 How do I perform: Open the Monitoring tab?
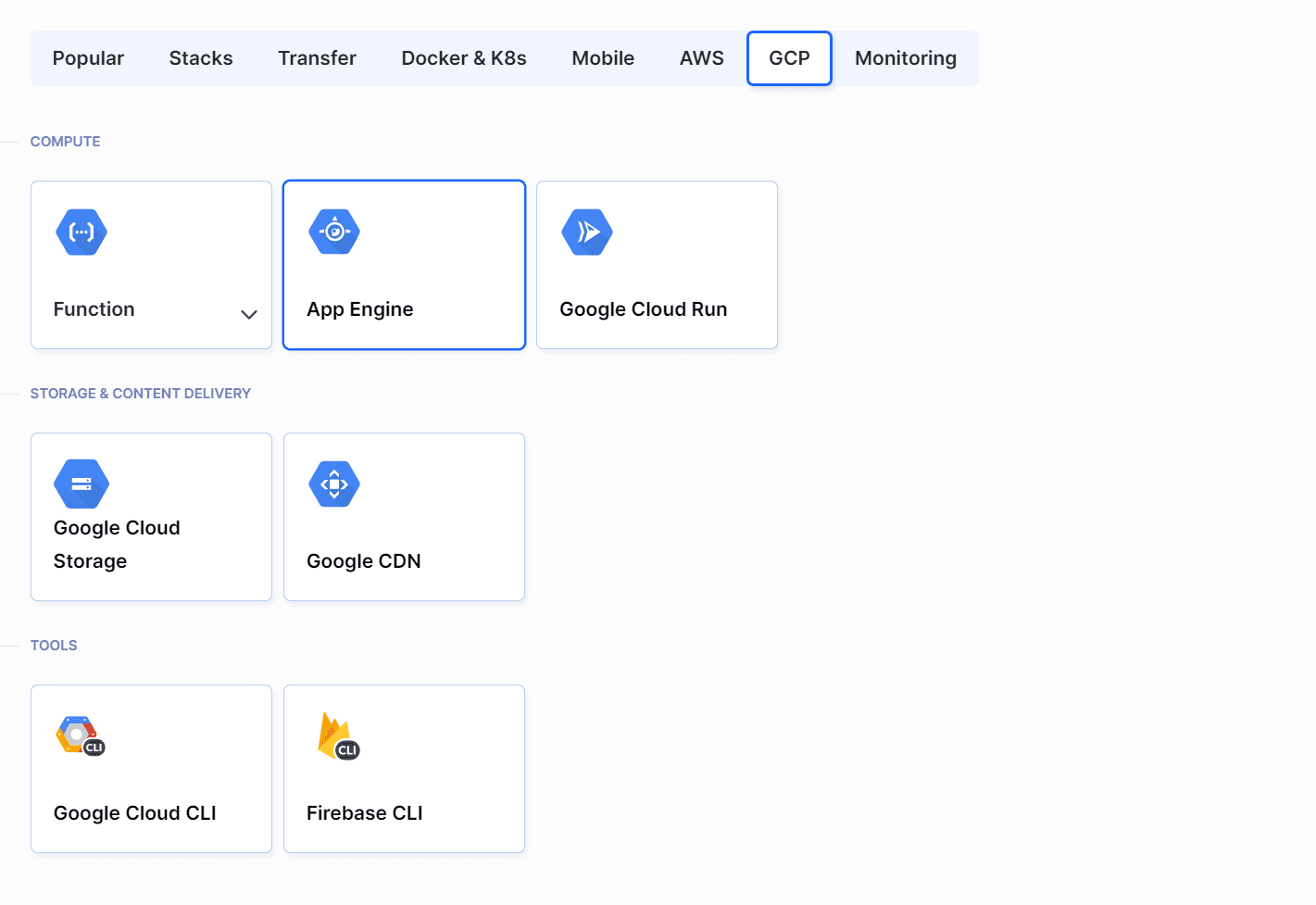(x=906, y=57)
